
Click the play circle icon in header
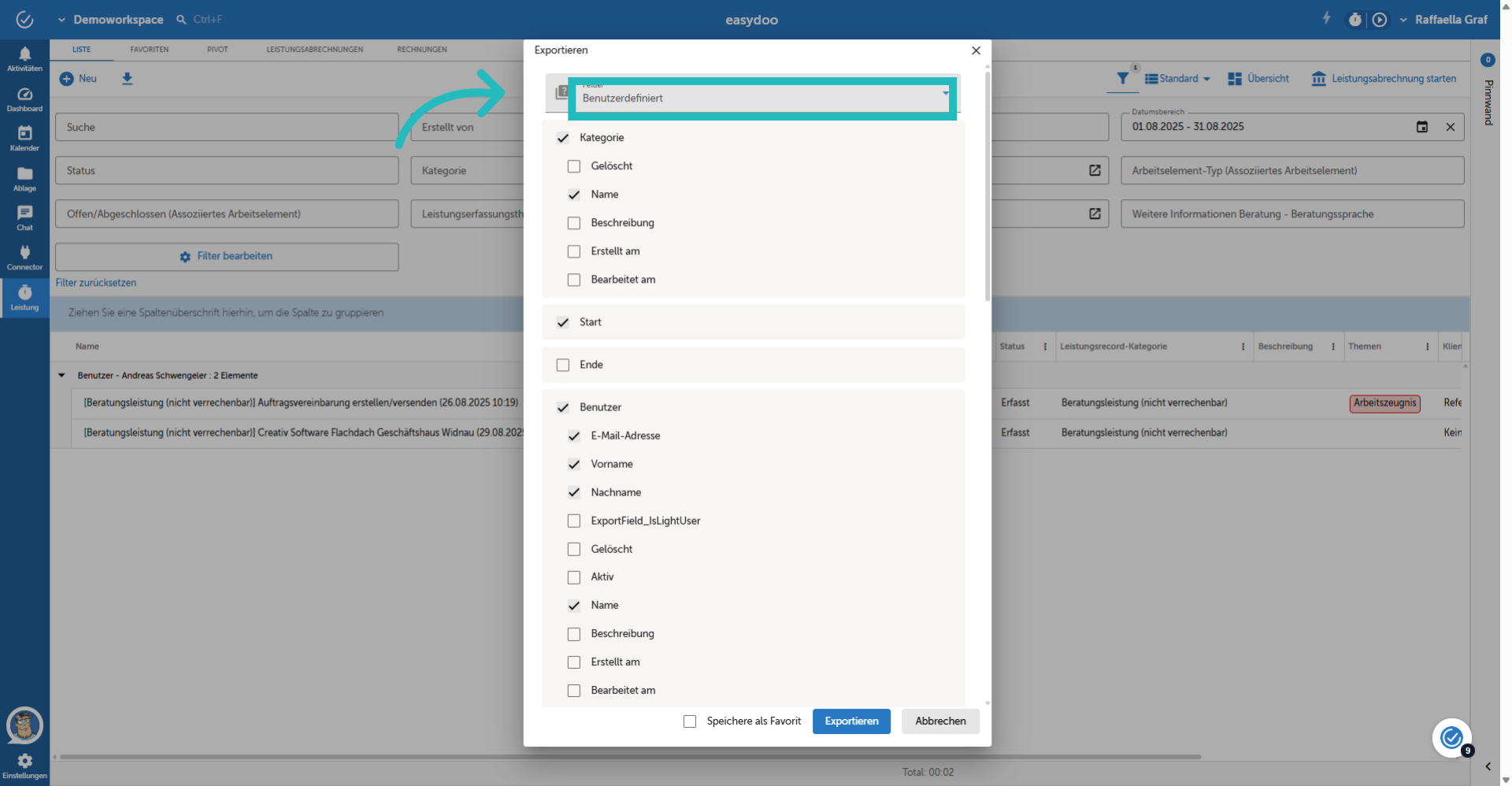pos(1380,20)
